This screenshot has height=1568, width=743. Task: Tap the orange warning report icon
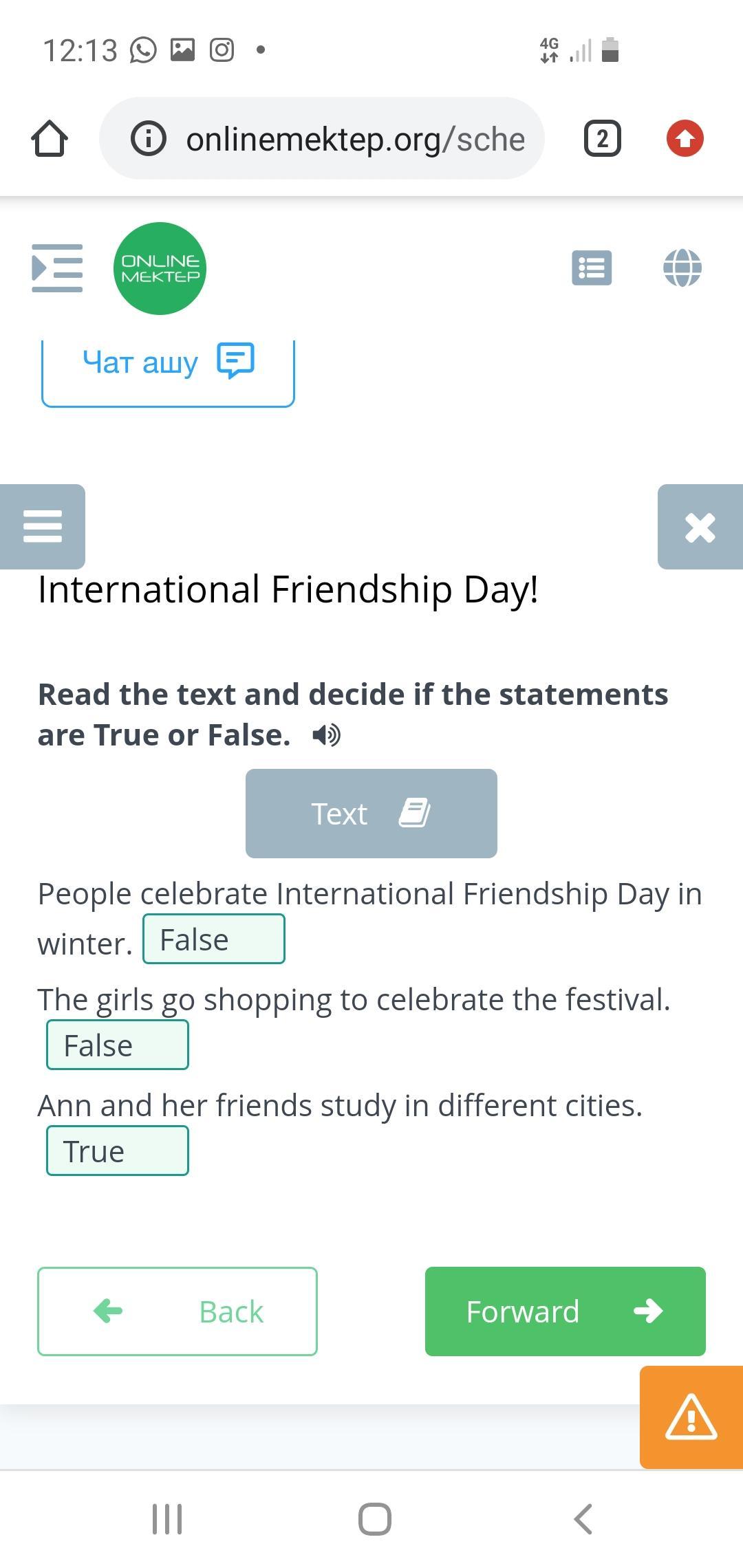[691, 1417]
